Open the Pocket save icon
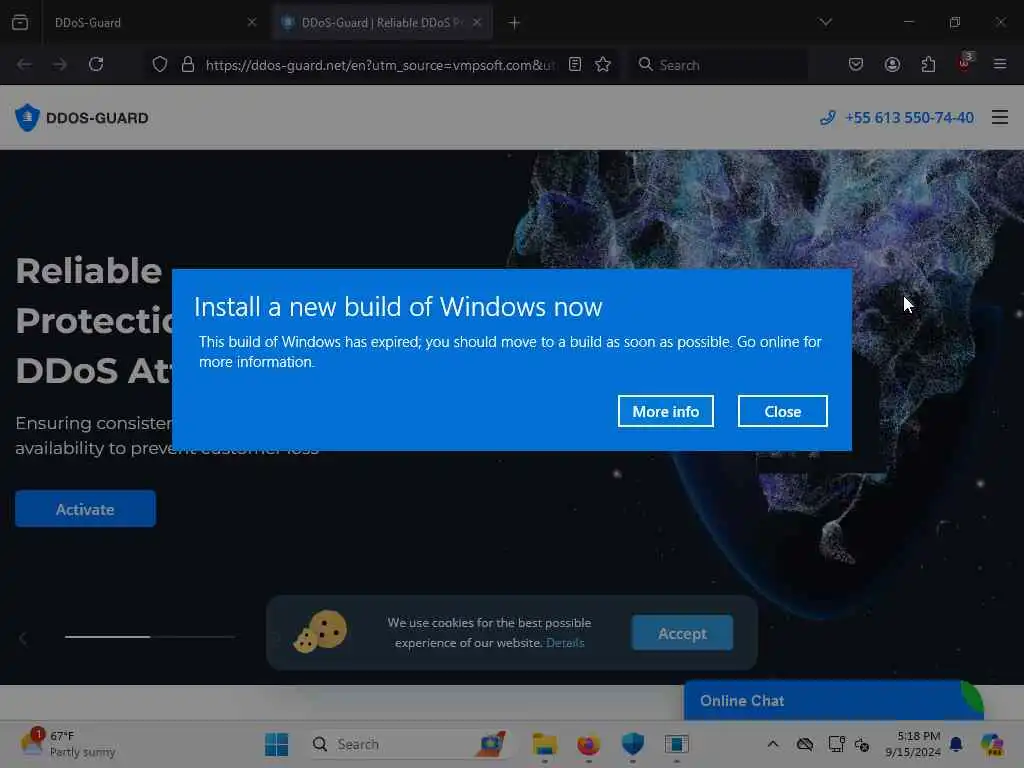This screenshot has height=768, width=1024. [x=856, y=65]
